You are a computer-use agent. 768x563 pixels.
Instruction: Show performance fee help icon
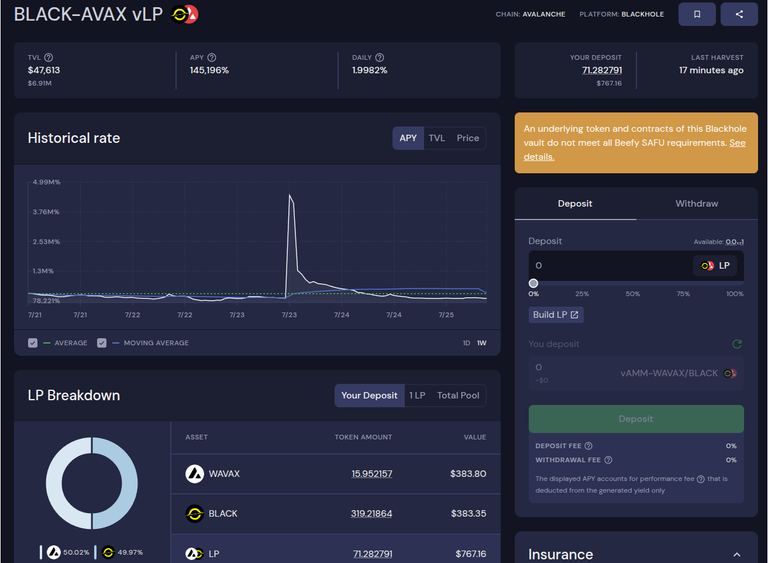coord(700,479)
